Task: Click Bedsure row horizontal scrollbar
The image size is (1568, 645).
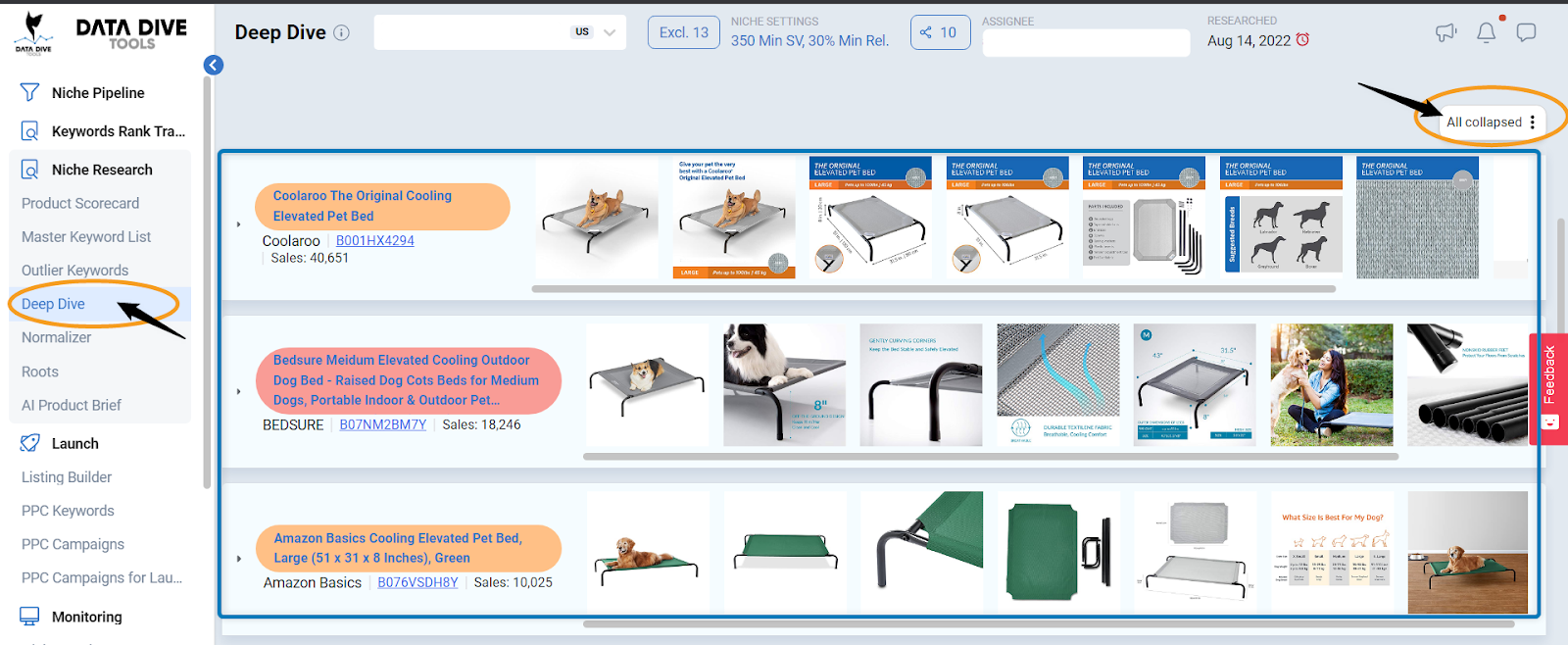Action: pyautogui.click(x=991, y=456)
